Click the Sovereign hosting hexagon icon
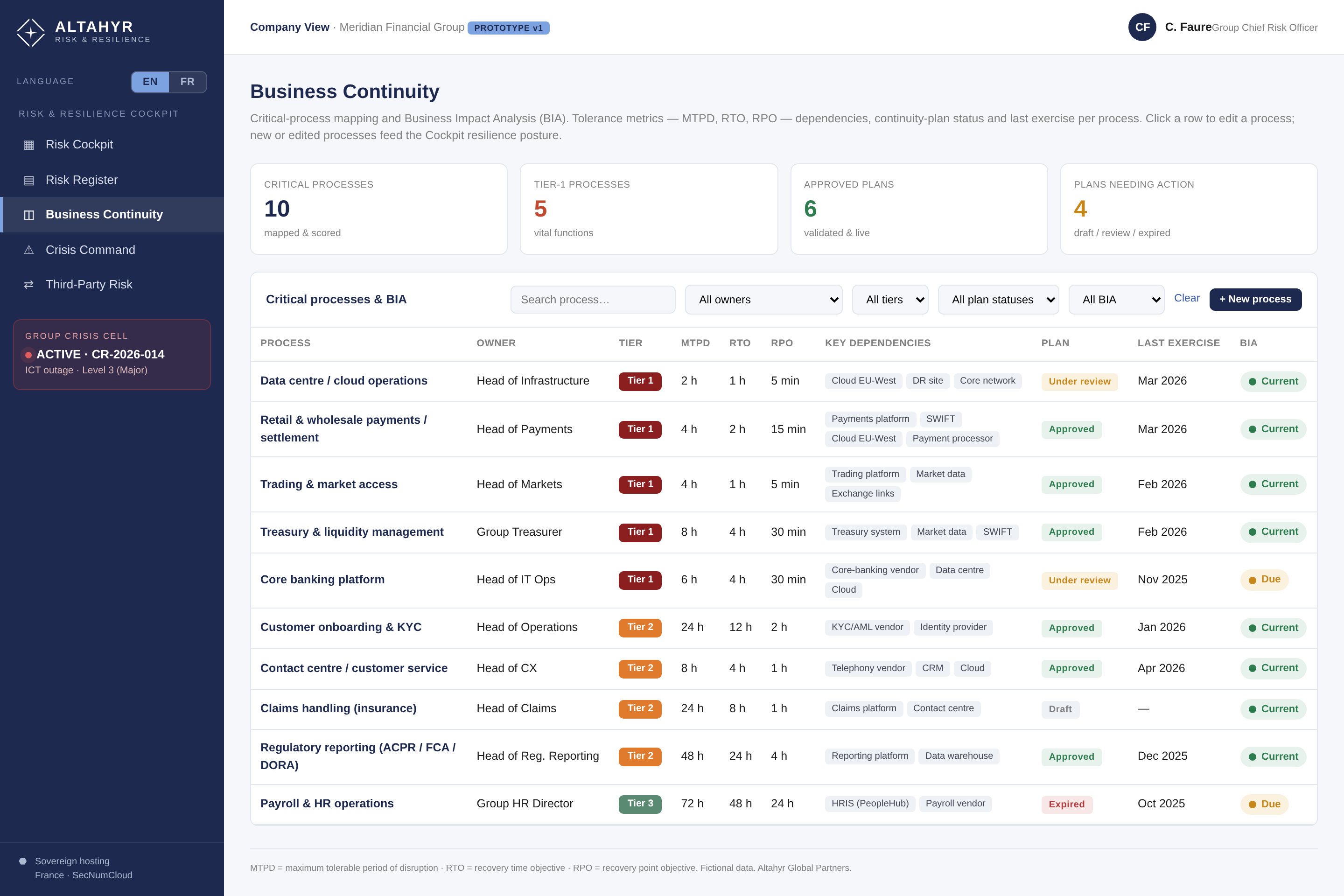The image size is (1344, 896). (x=23, y=861)
